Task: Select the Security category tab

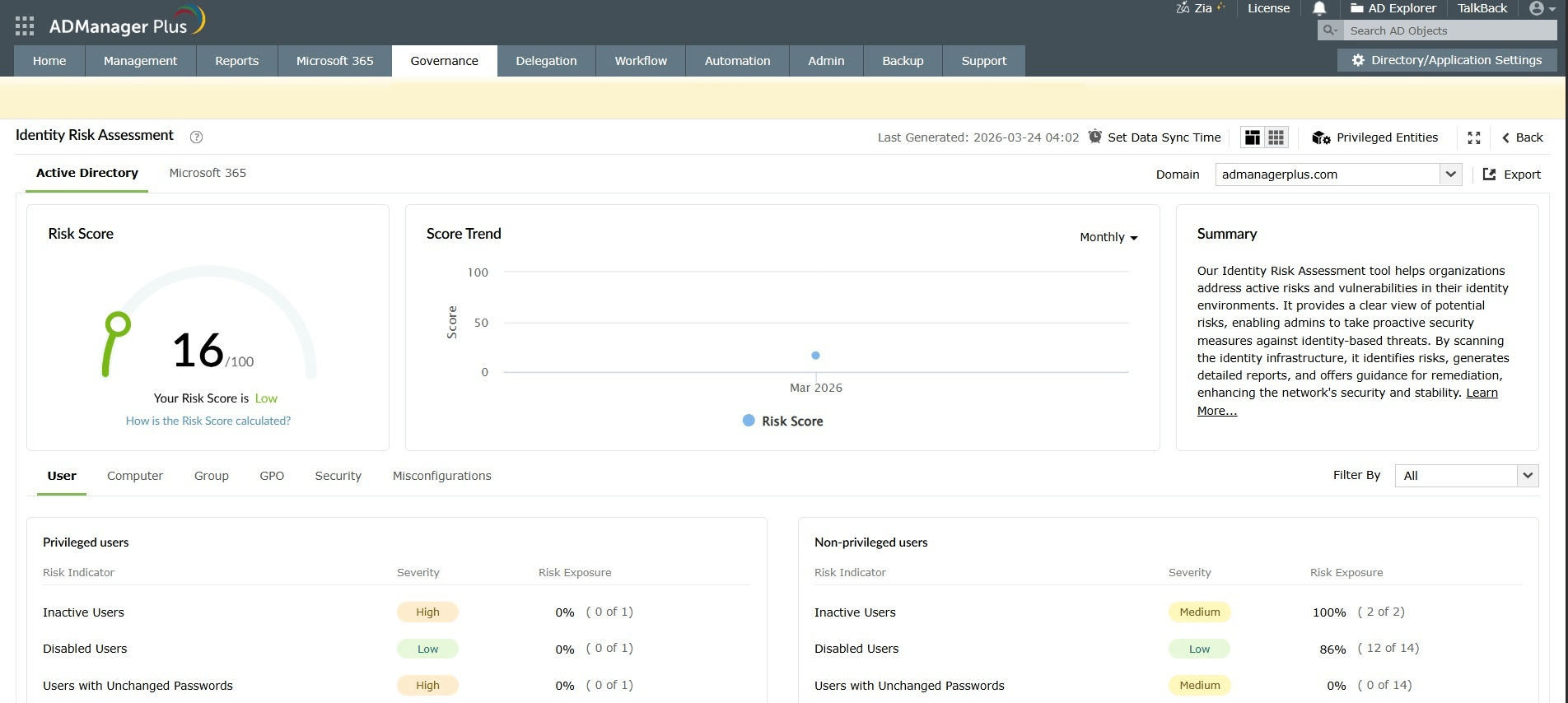Action: point(338,476)
